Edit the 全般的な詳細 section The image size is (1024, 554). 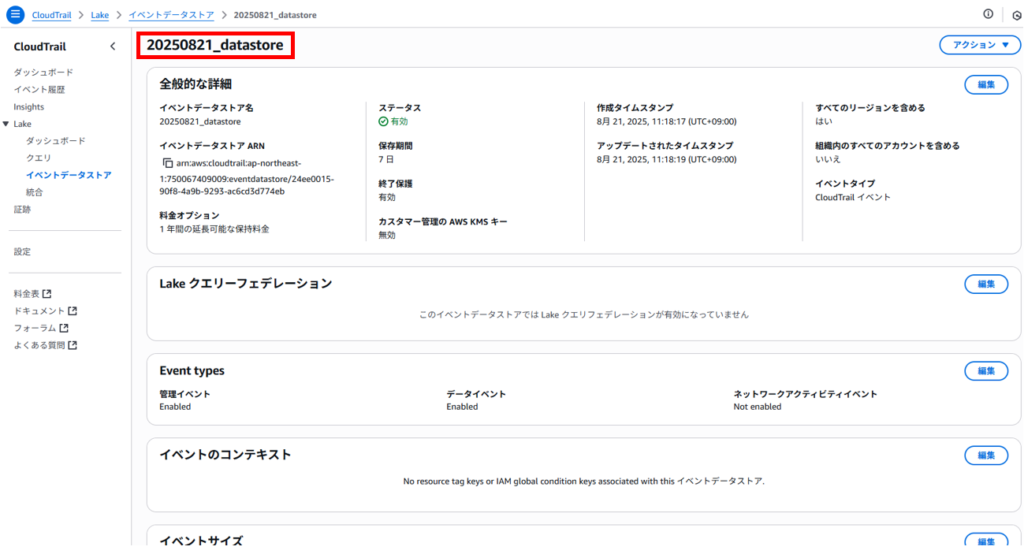coord(986,85)
